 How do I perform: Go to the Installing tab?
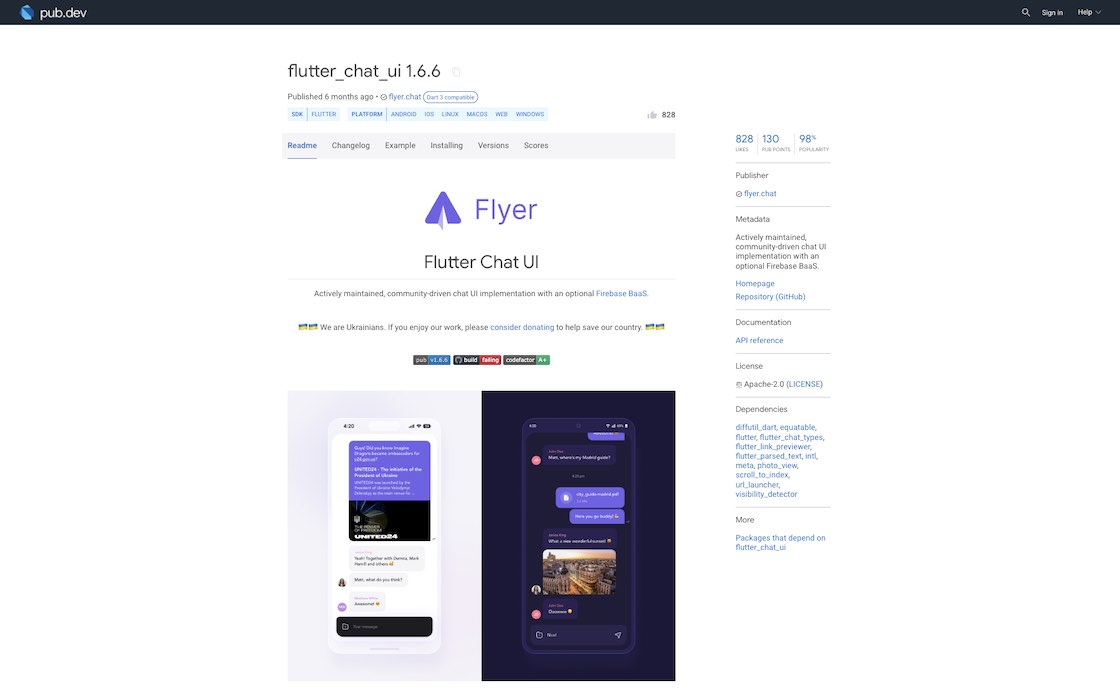pos(446,146)
